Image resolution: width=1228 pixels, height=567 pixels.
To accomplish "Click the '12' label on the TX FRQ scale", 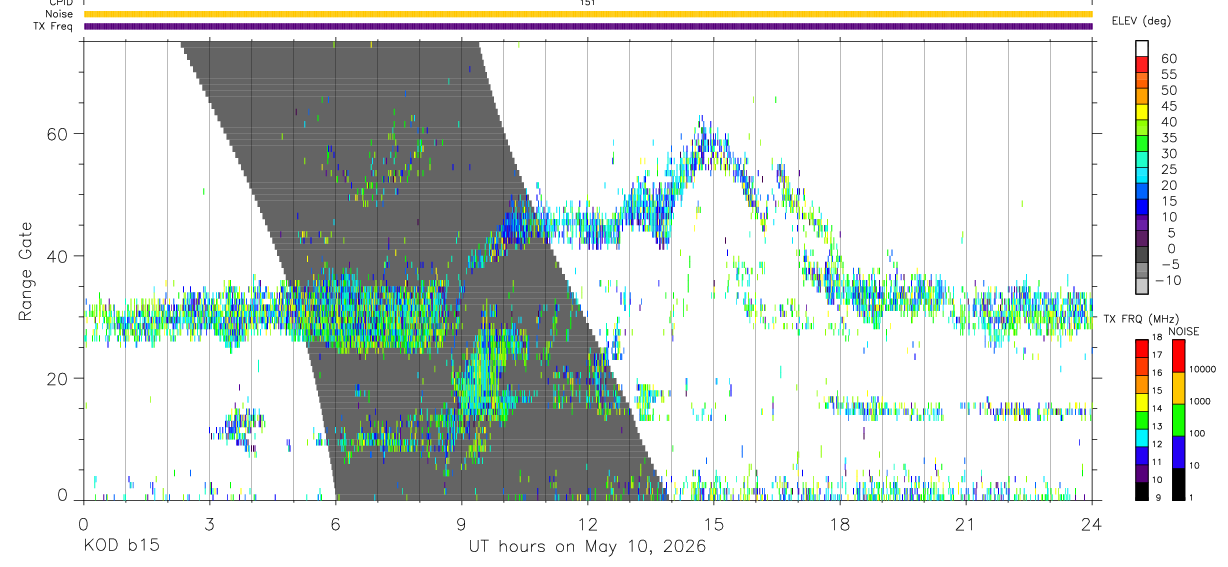I will [x=1157, y=445].
